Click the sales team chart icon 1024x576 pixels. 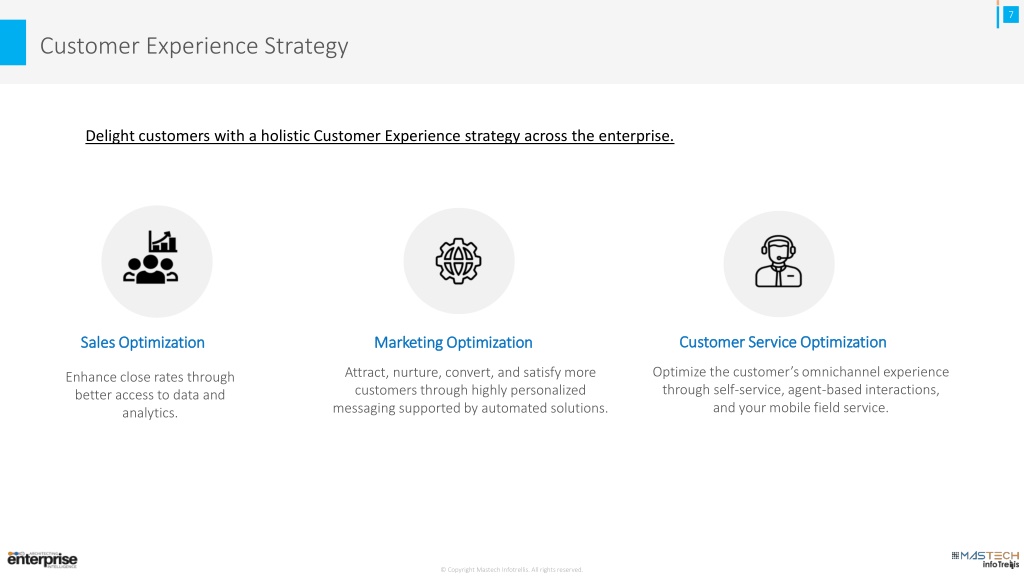pos(151,257)
